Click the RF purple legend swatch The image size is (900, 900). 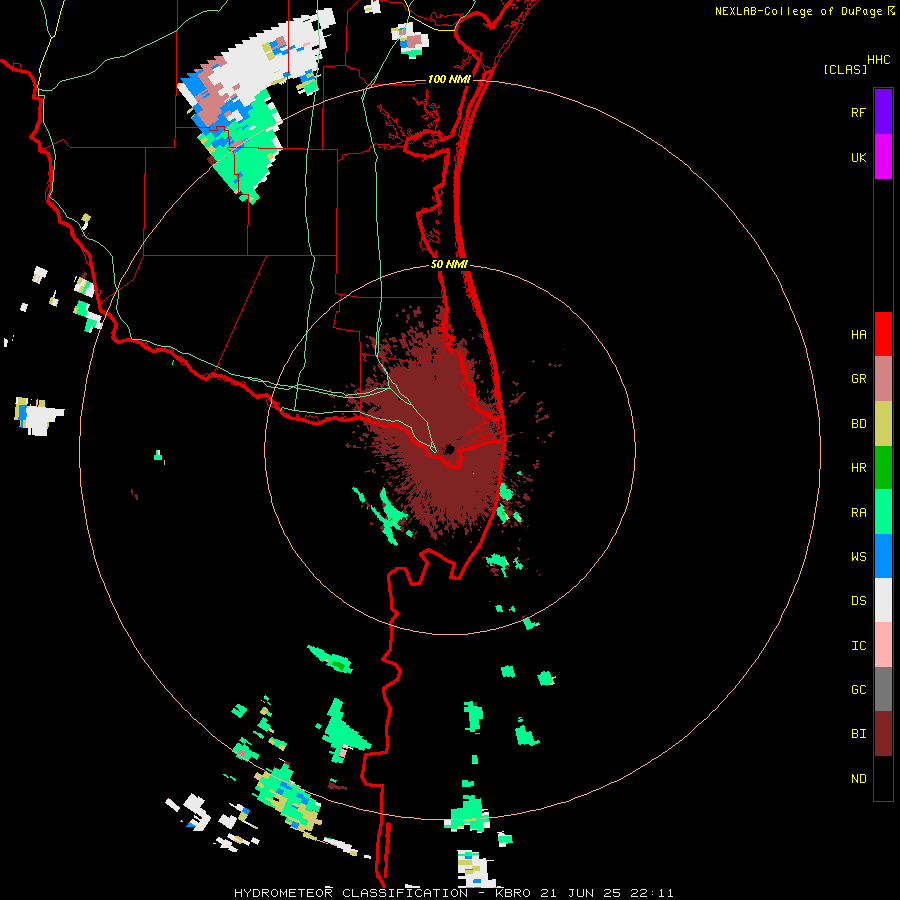pos(883,112)
